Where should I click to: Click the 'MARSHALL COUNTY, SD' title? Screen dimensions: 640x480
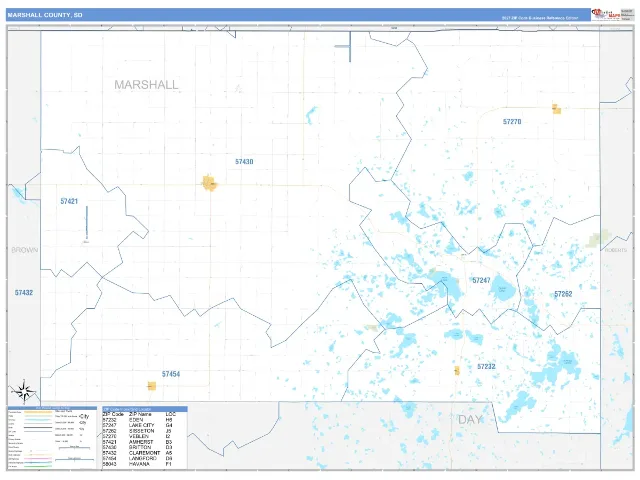[45, 15]
